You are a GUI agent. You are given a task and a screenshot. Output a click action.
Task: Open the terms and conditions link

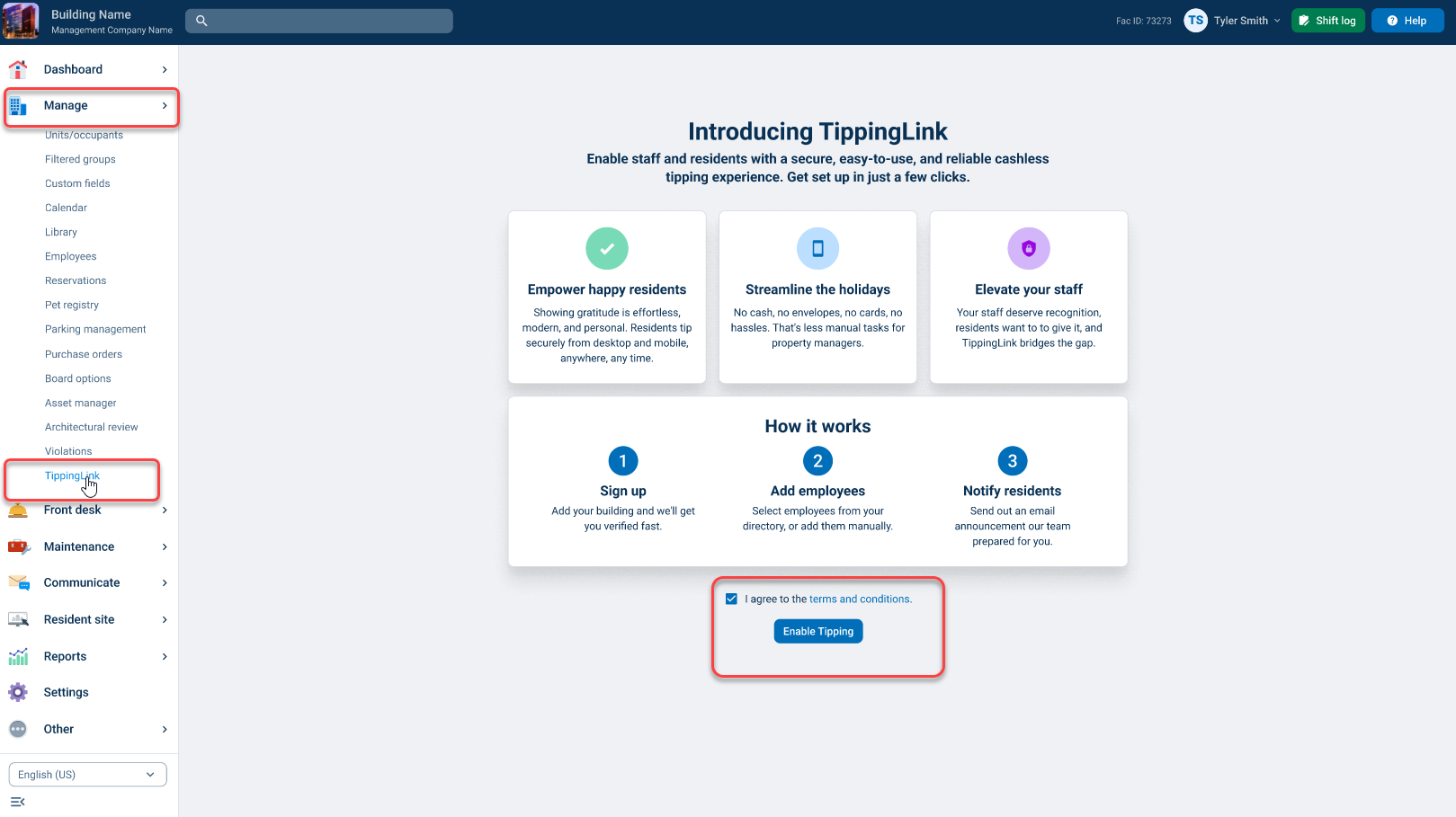(860, 599)
